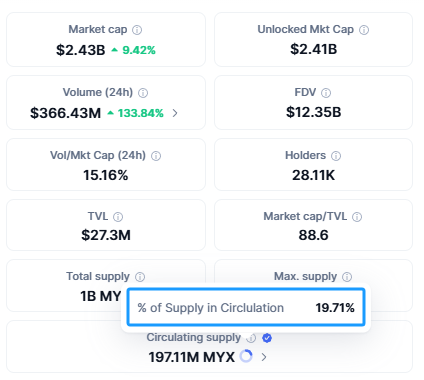Click the % of Supply in Circulation tooltip
This screenshot has height=380, width=424.
246,308
